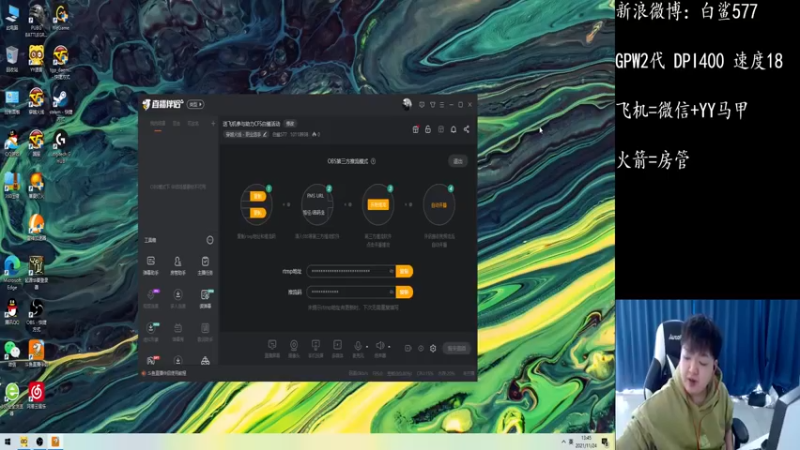Click the start streaming button in bottom bar
800x450 pixels.
pyautogui.click(x=457, y=348)
